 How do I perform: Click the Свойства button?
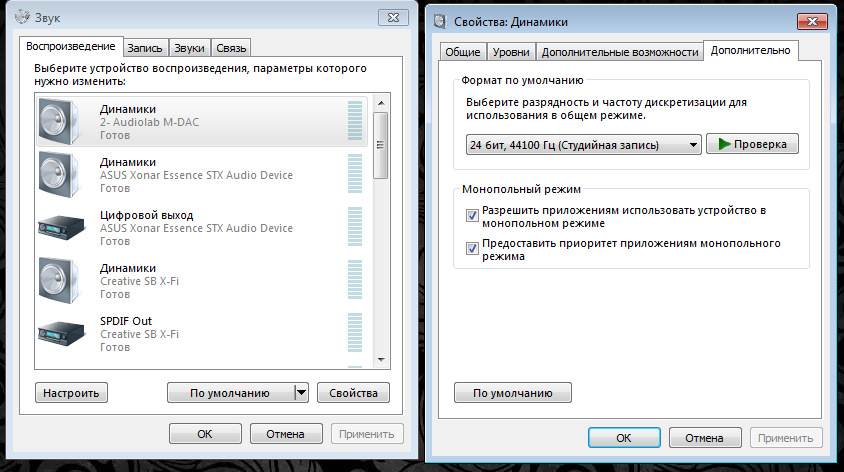point(353,393)
